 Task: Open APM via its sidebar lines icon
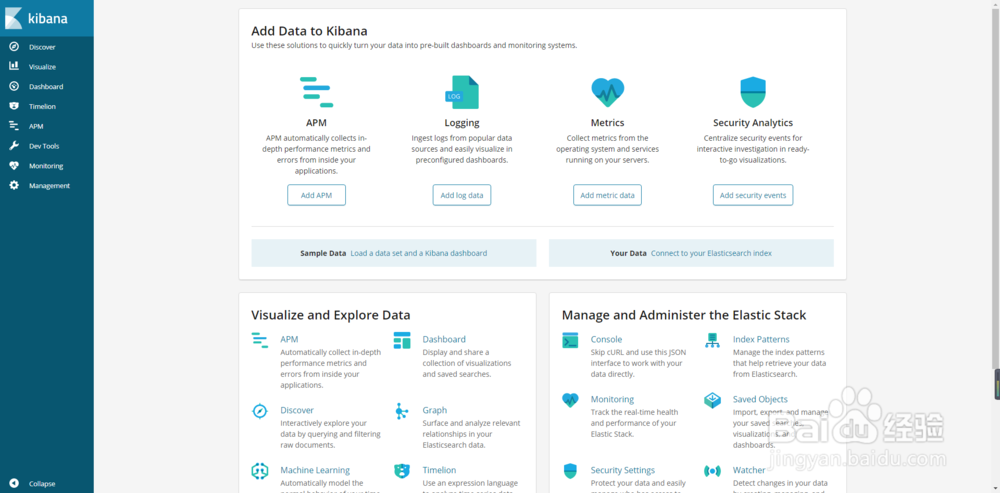coord(14,126)
